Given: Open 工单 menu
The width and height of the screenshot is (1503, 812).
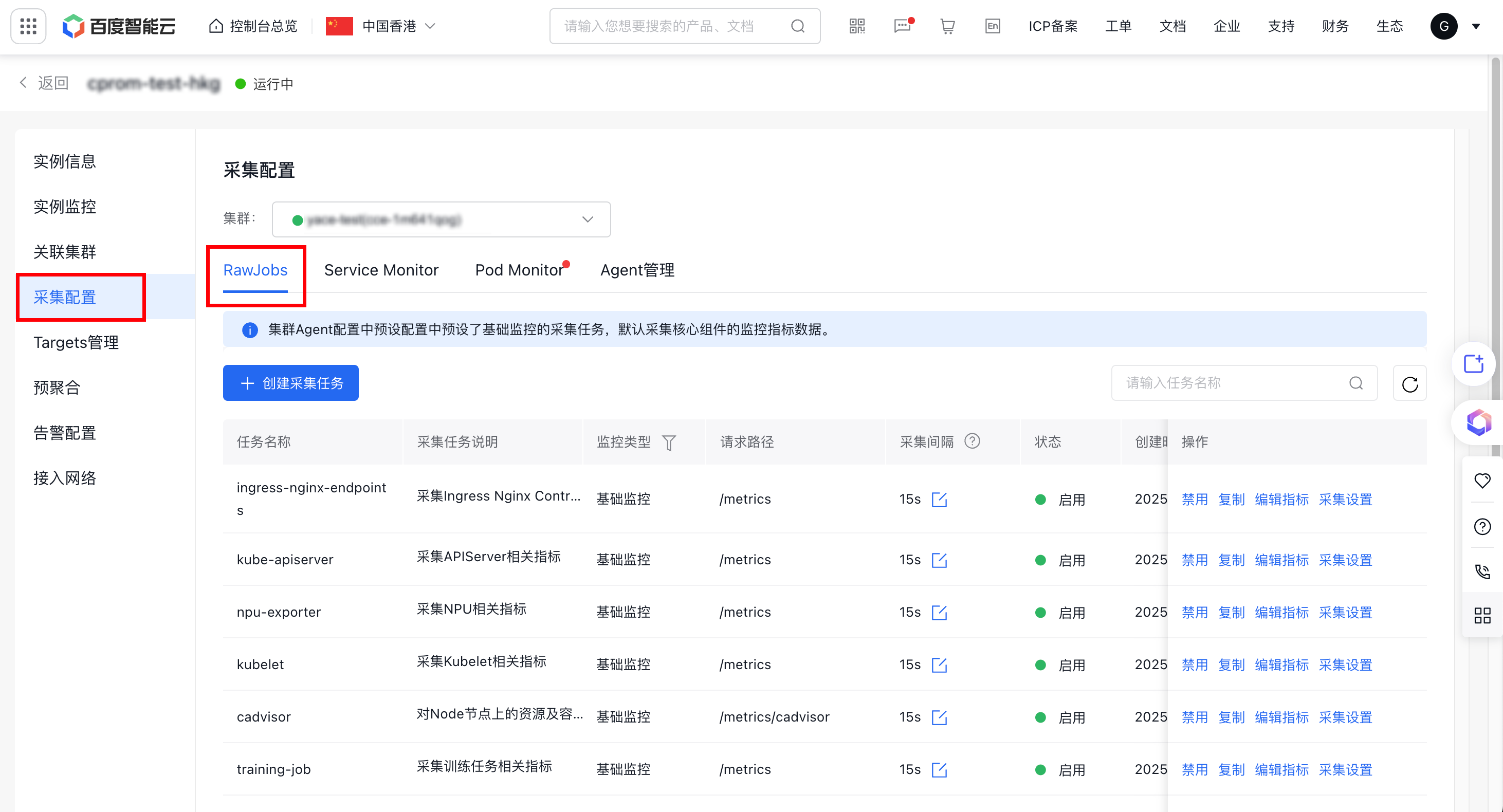Looking at the screenshot, I should click(1118, 26).
